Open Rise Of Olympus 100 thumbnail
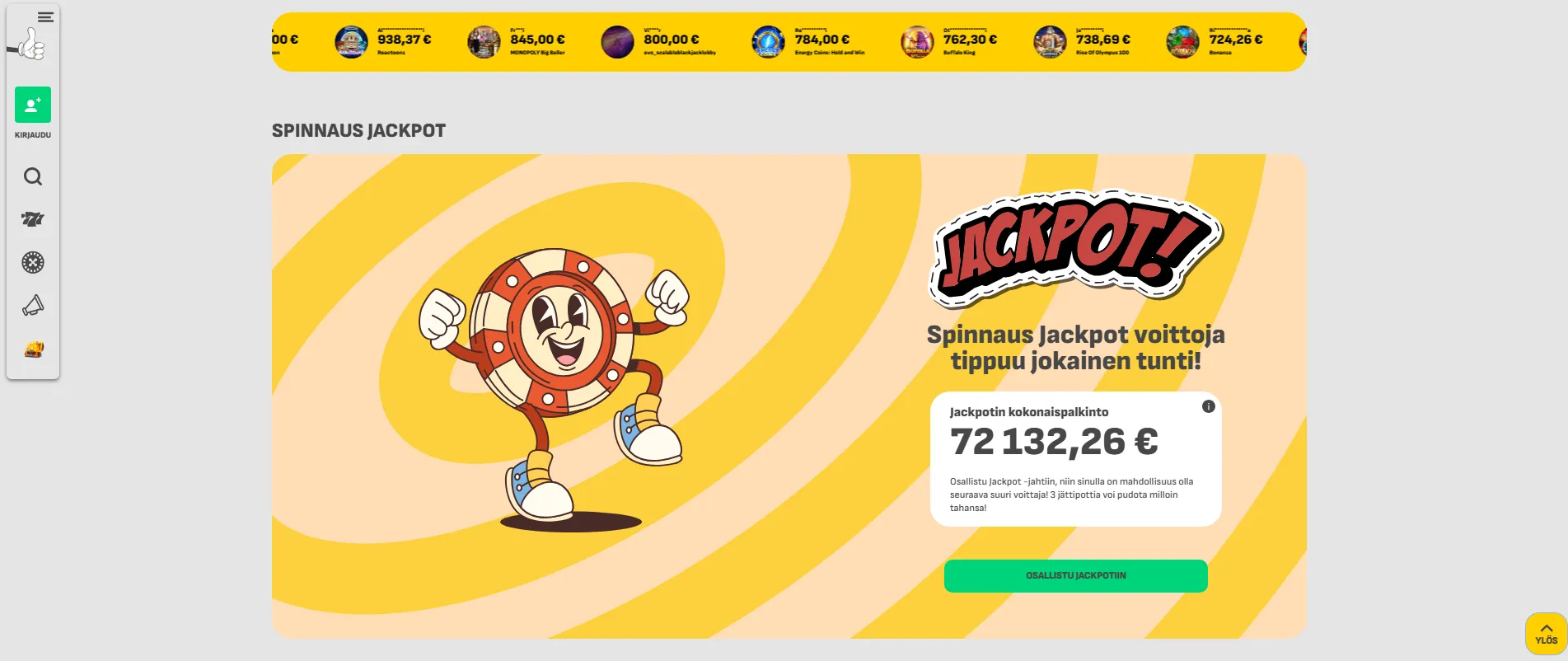The height and width of the screenshot is (661, 1568). click(1050, 42)
